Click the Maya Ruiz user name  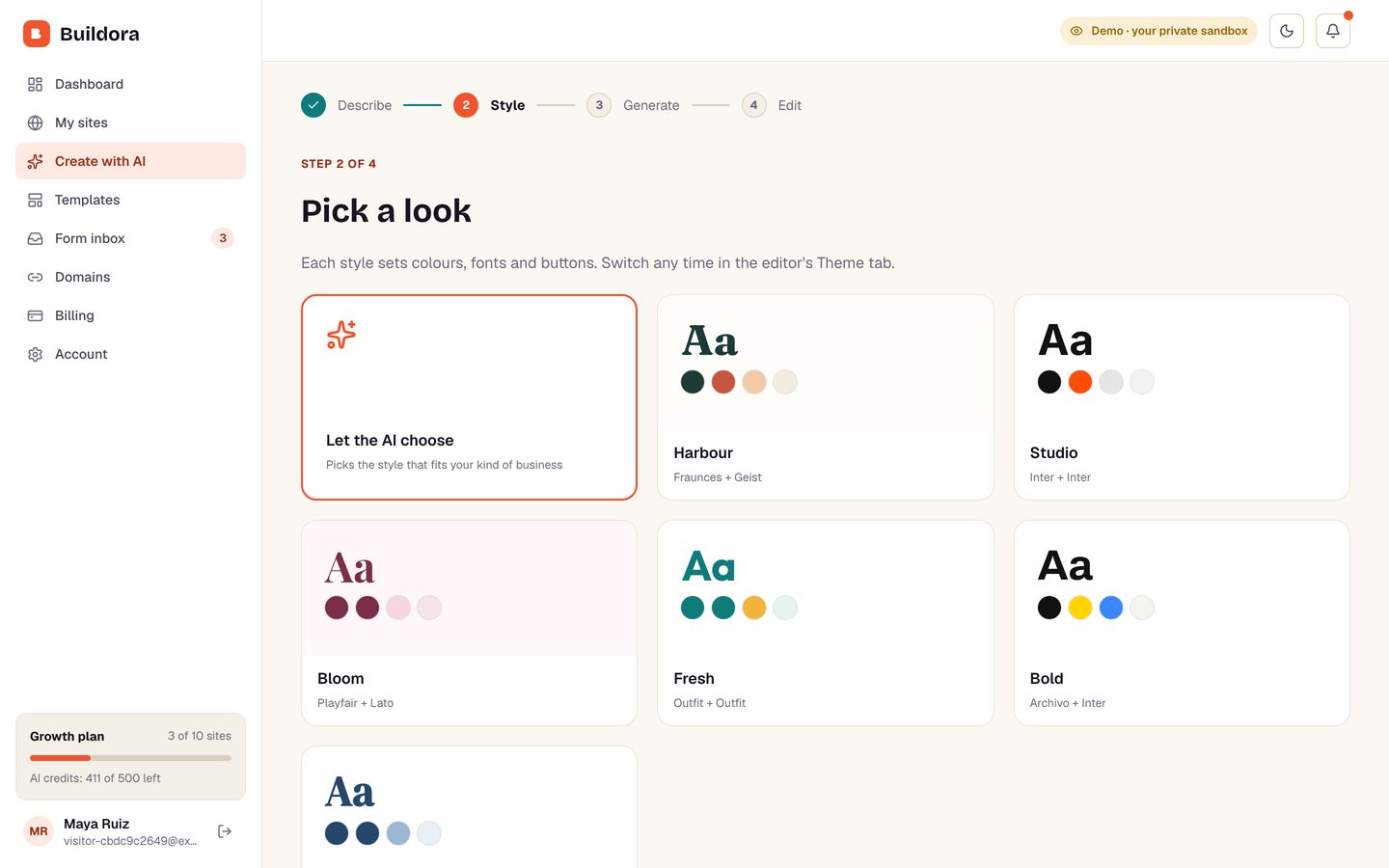[x=96, y=824]
